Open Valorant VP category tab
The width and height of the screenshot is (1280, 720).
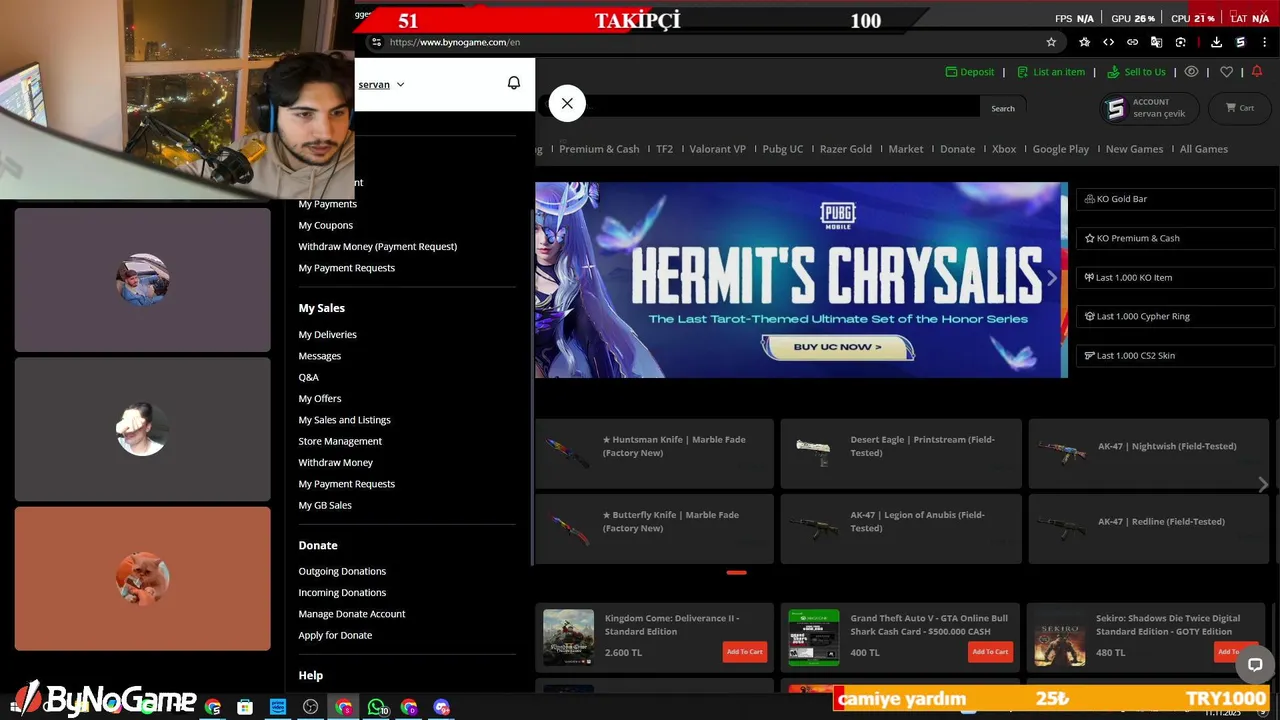pos(717,149)
